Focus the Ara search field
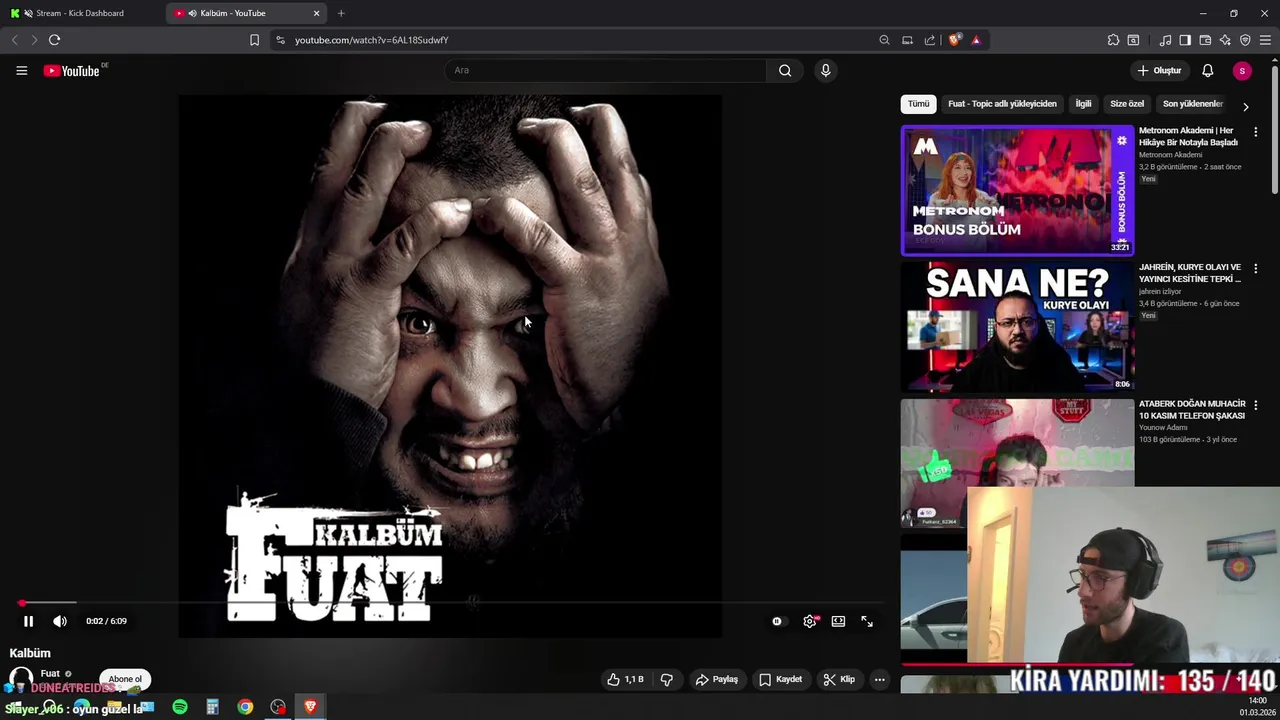 coord(606,70)
